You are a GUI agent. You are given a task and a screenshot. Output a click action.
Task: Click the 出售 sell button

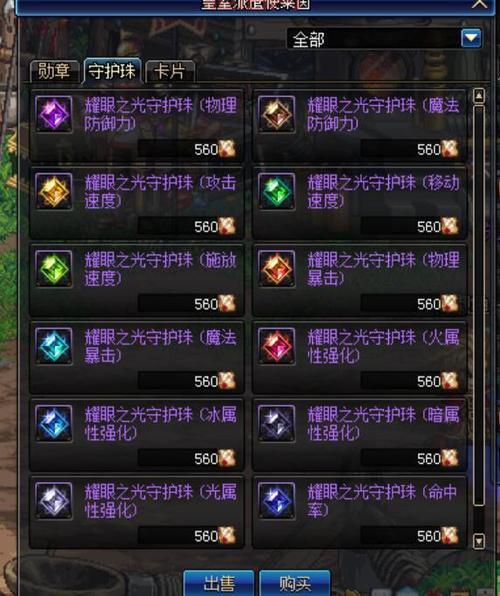tap(219, 583)
